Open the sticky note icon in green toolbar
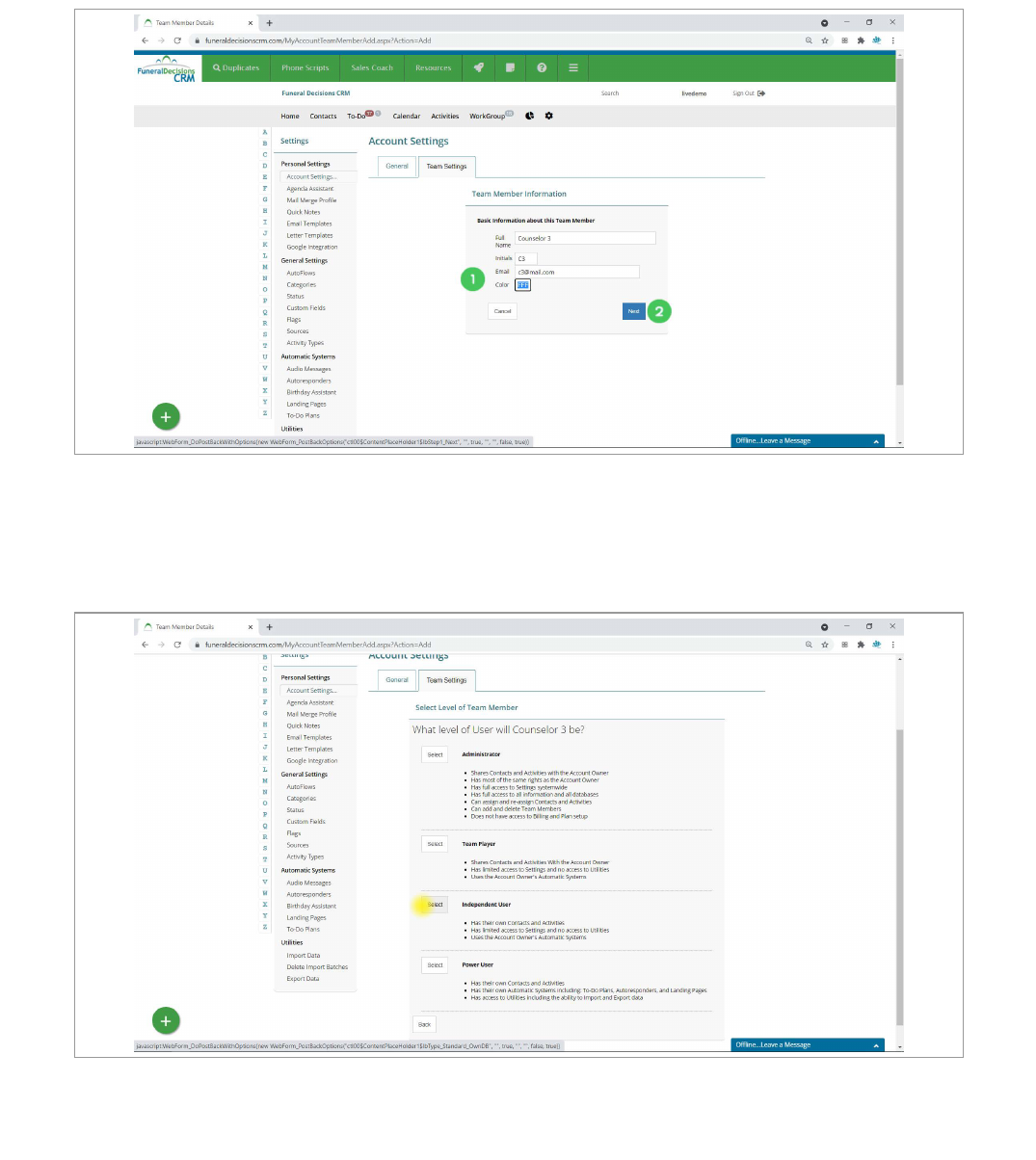Screen dimensions: 1036x1160 point(510,67)
